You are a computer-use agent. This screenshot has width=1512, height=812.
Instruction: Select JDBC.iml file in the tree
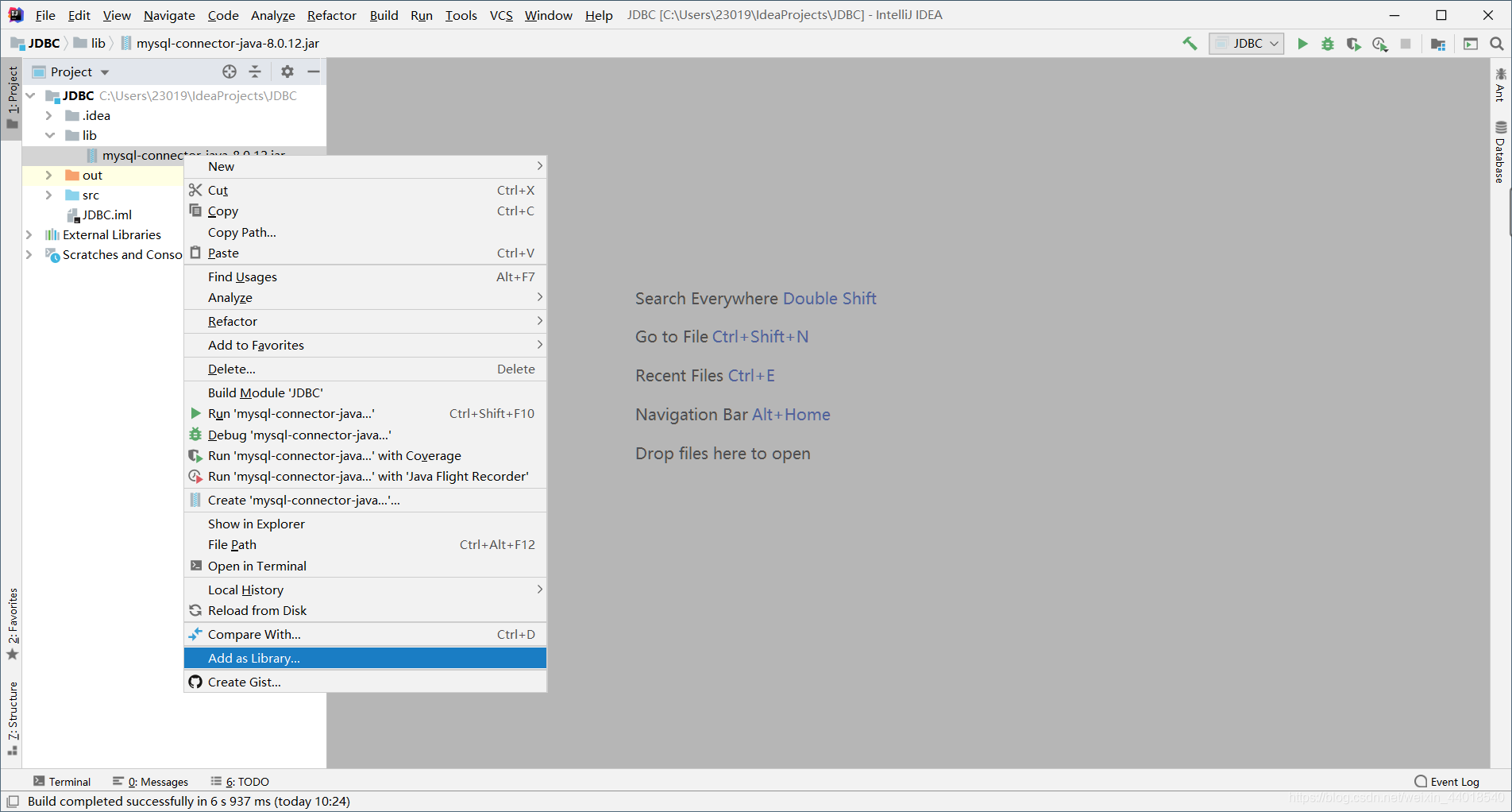[x=100, y=215]
